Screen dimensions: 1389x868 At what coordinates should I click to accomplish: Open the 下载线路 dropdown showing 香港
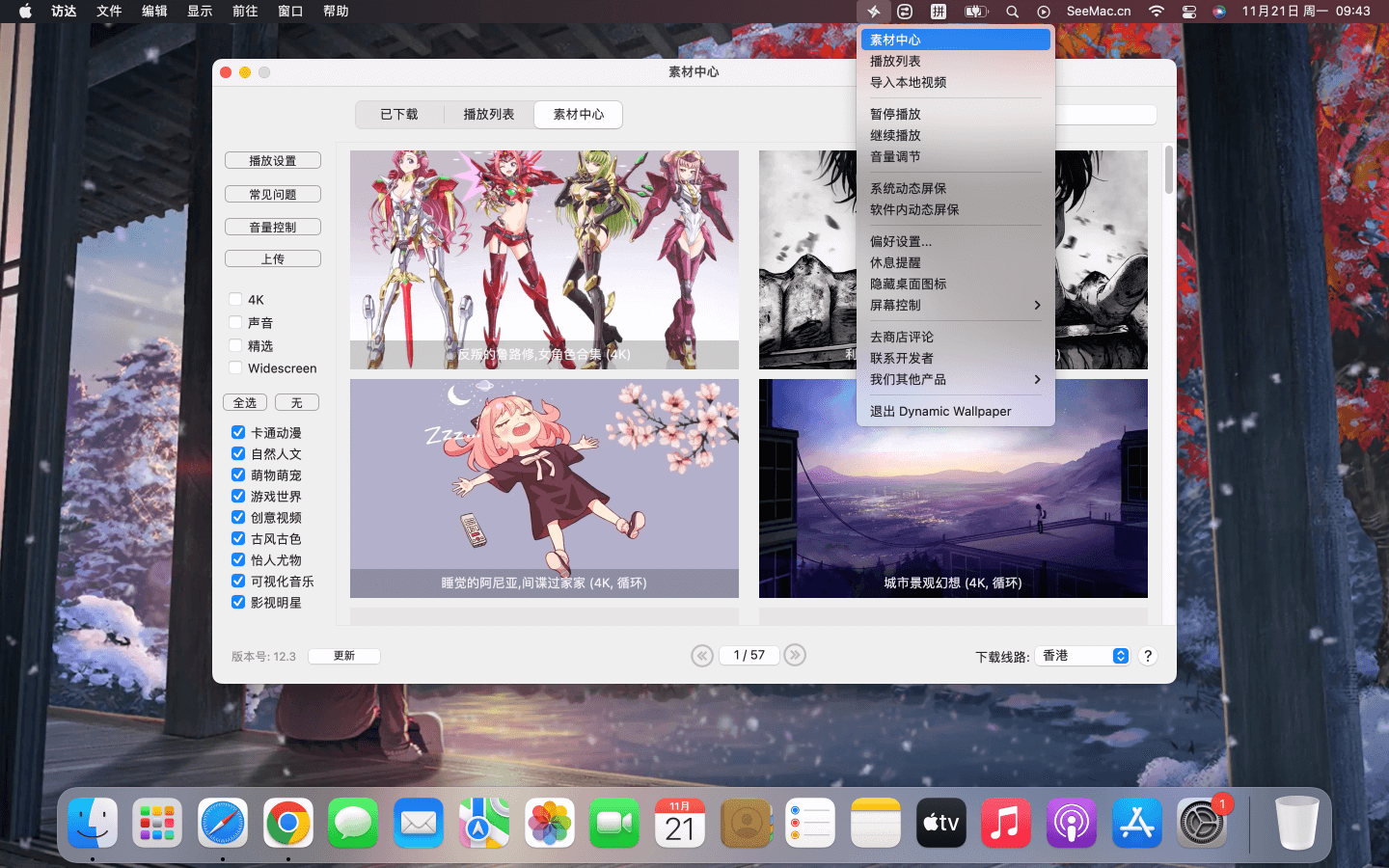tap(1082, 656)
